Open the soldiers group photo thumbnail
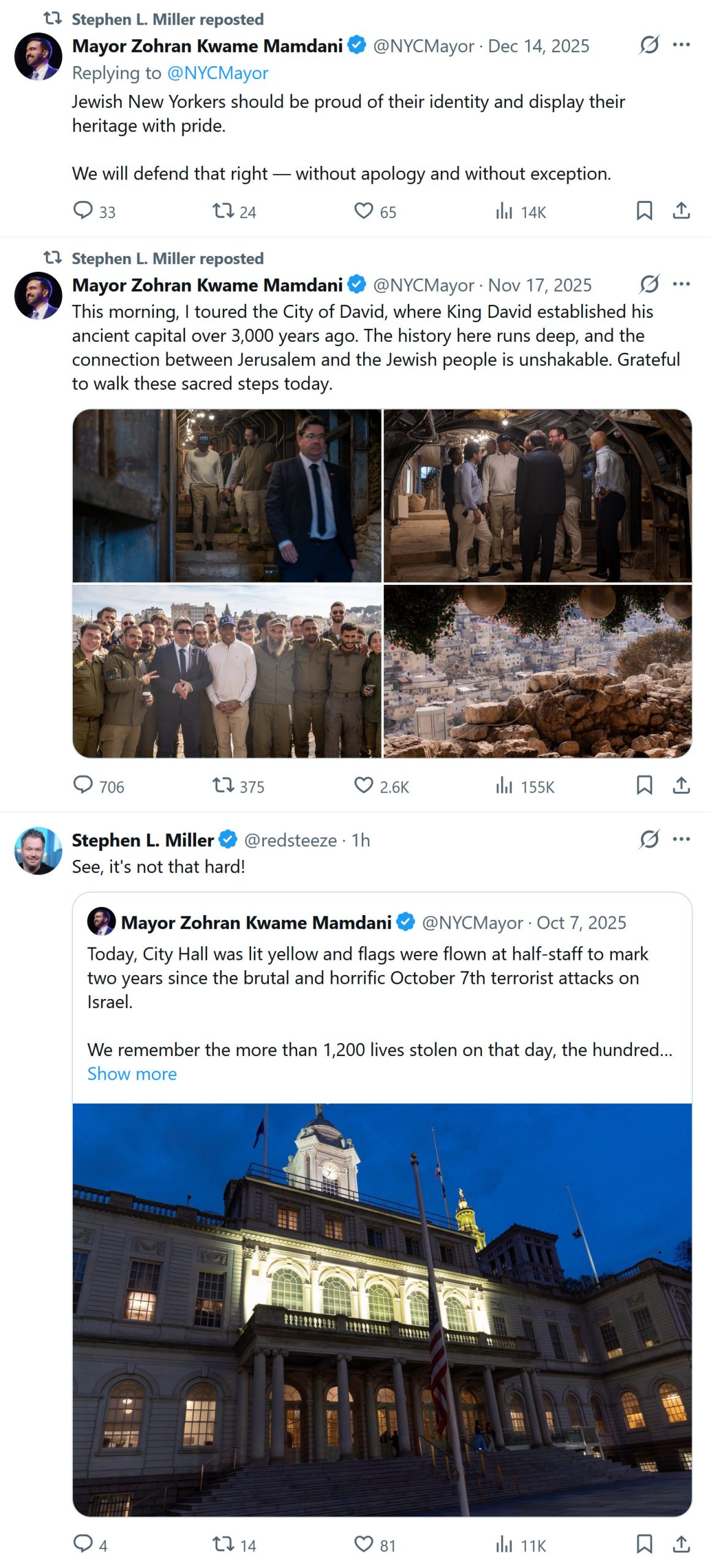The width and height of the screenshot is (711, 1568). [227, 671]
